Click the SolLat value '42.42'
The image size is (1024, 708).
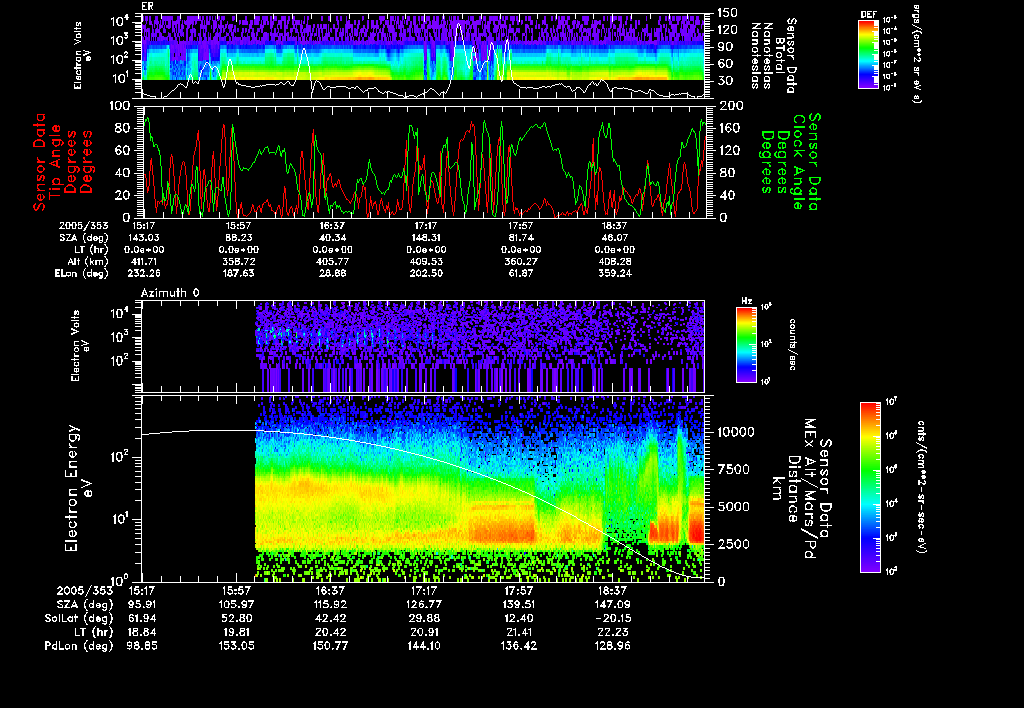330,618
